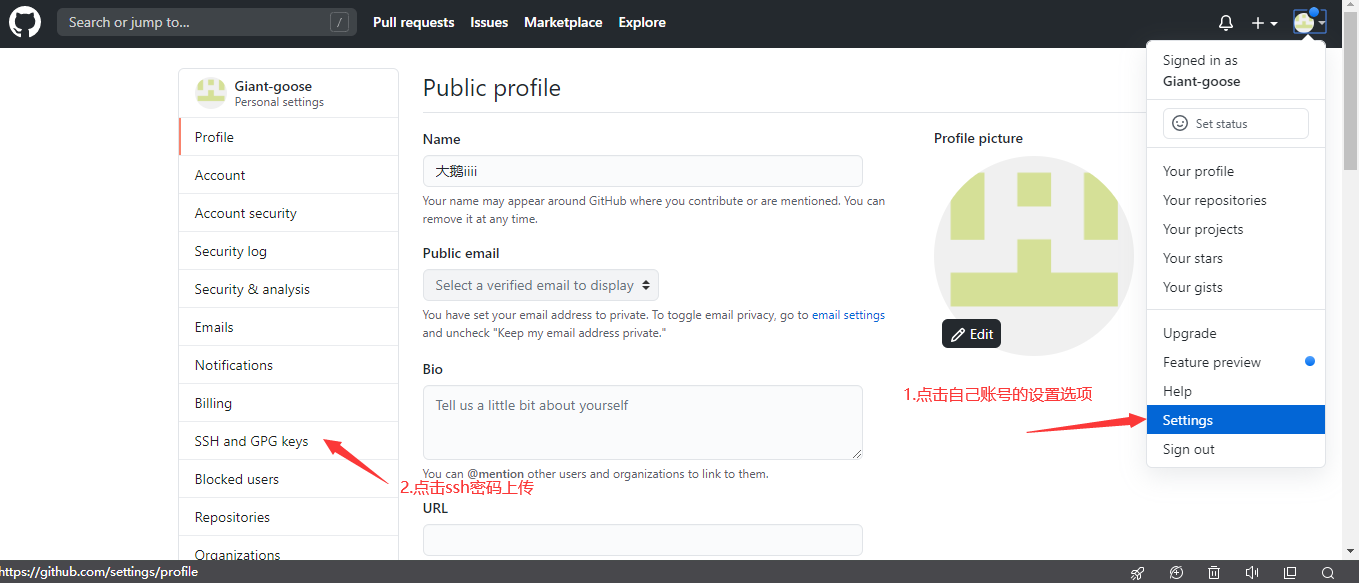The height and width of the screenshot is (583, 1359).
Task: Go to Marketplace in the top nav
Action: [563, 22]
